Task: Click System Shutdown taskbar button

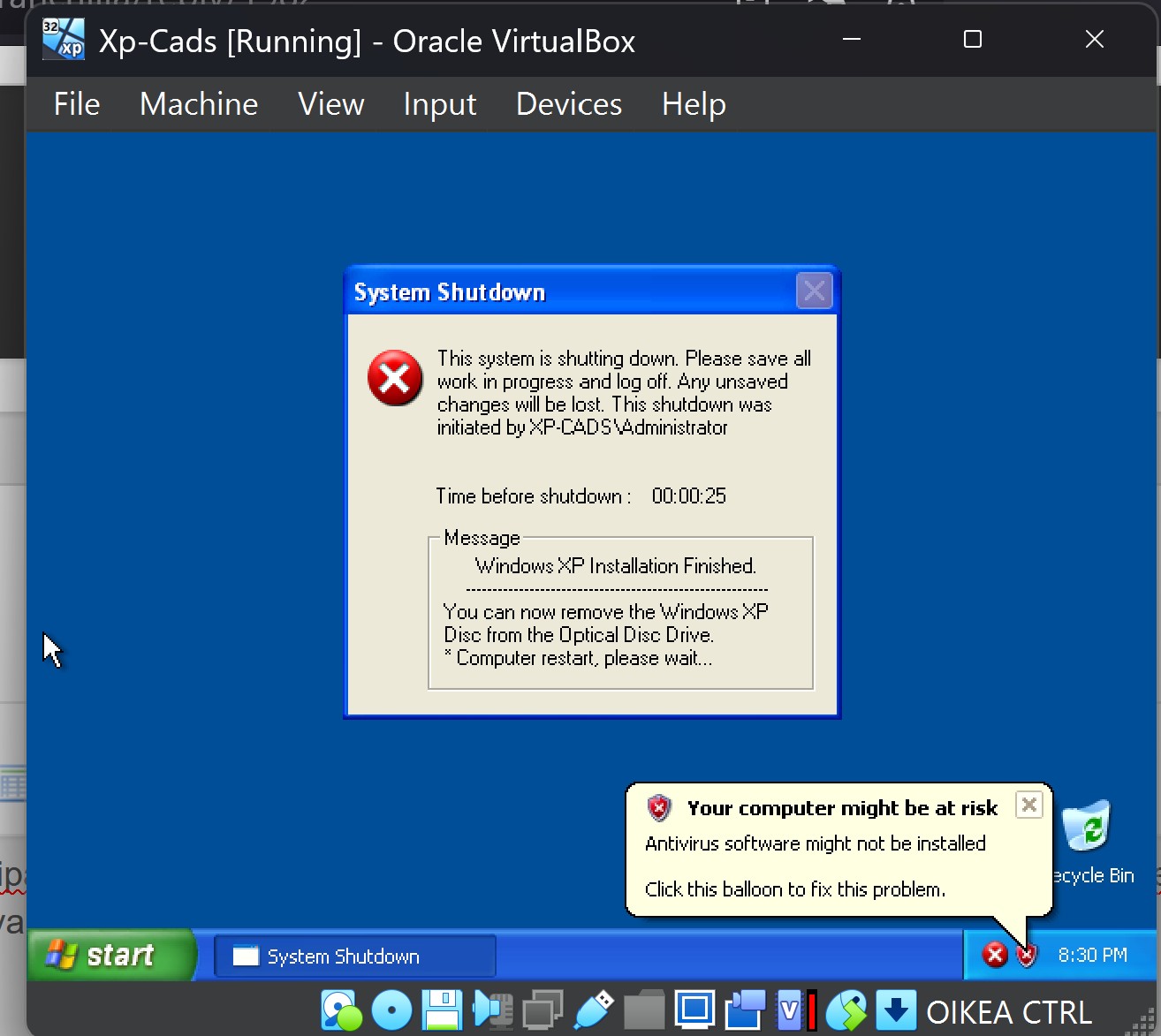Action: (x=355, y=957)
